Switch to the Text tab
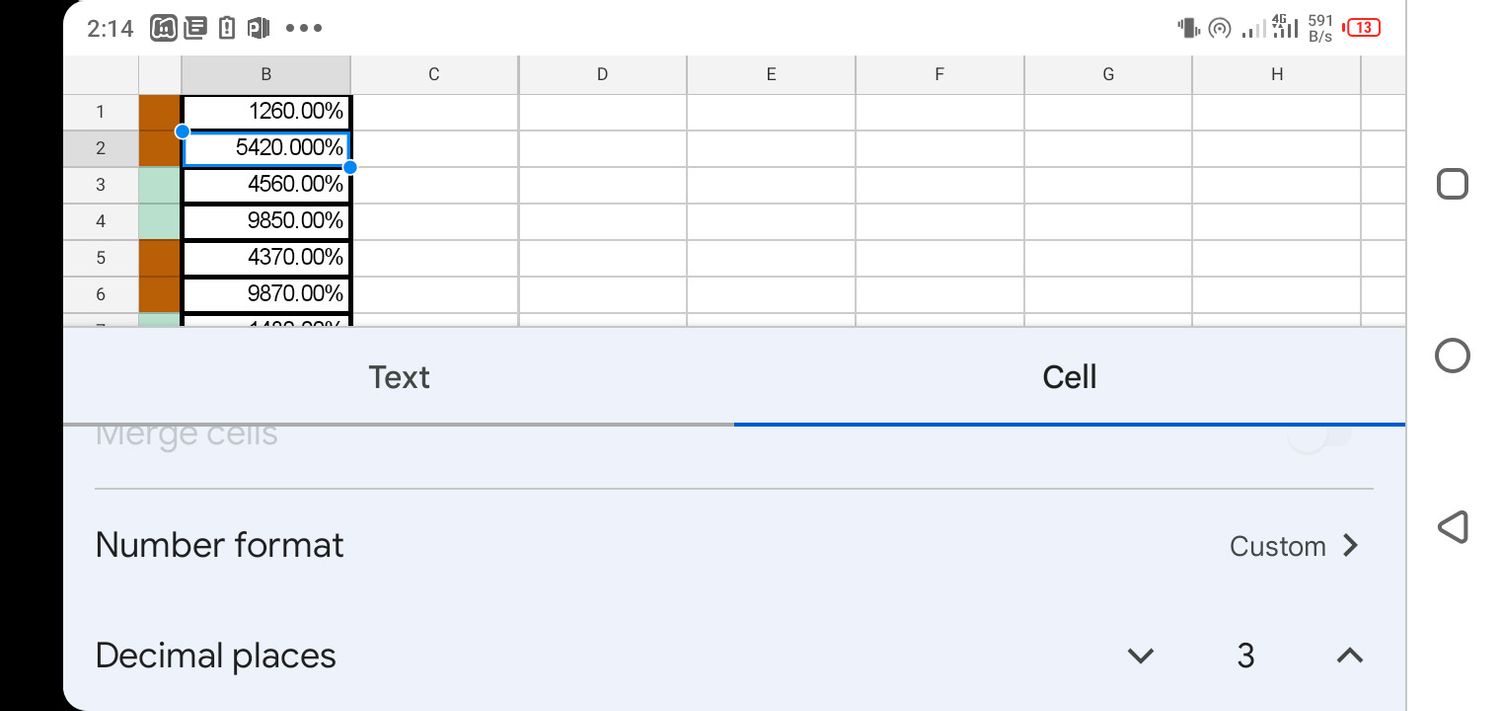Viewport: 1500px width, 711px height. coord(399,377)
